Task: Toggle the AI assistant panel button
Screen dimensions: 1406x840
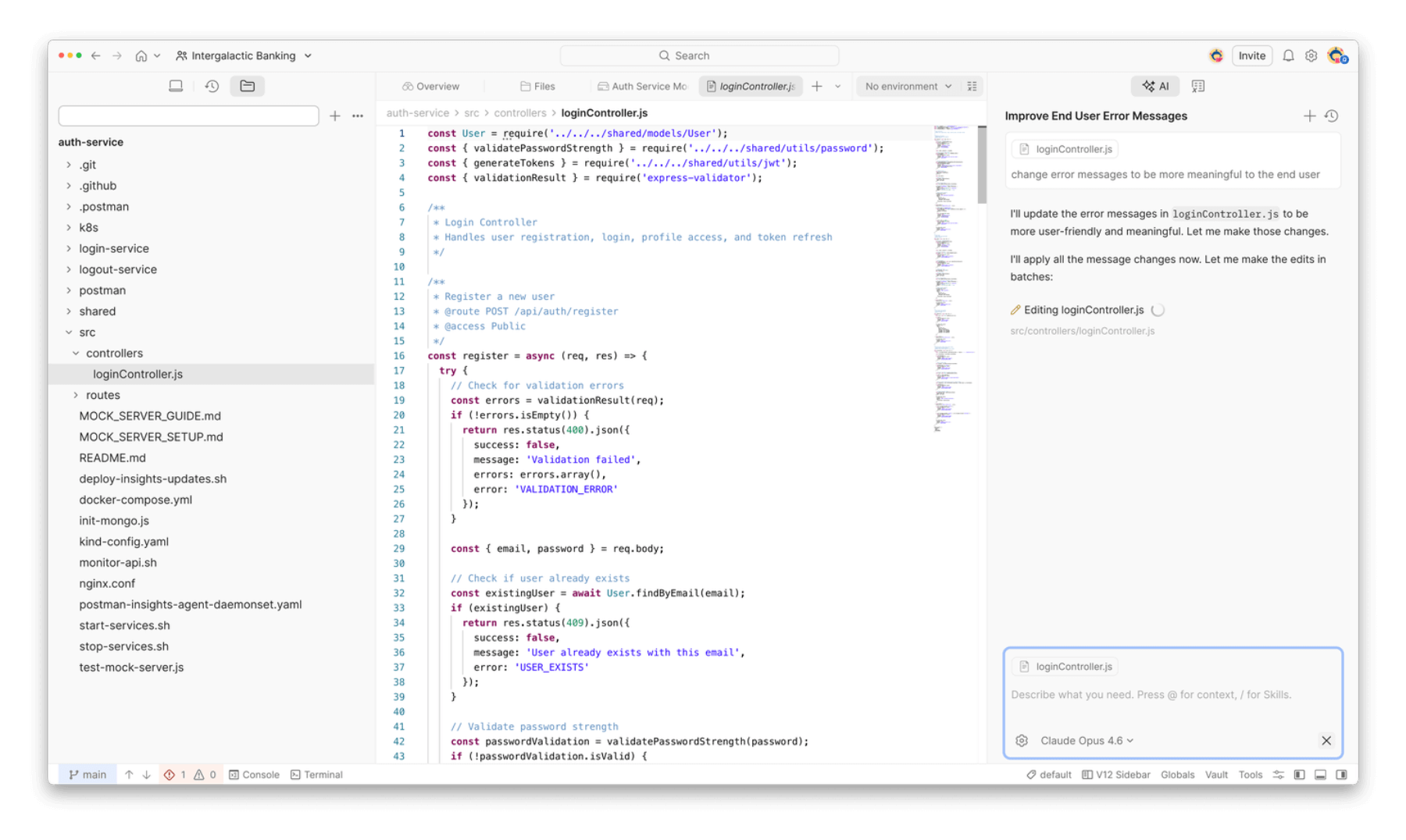Action: click(x=1155, y=86)
